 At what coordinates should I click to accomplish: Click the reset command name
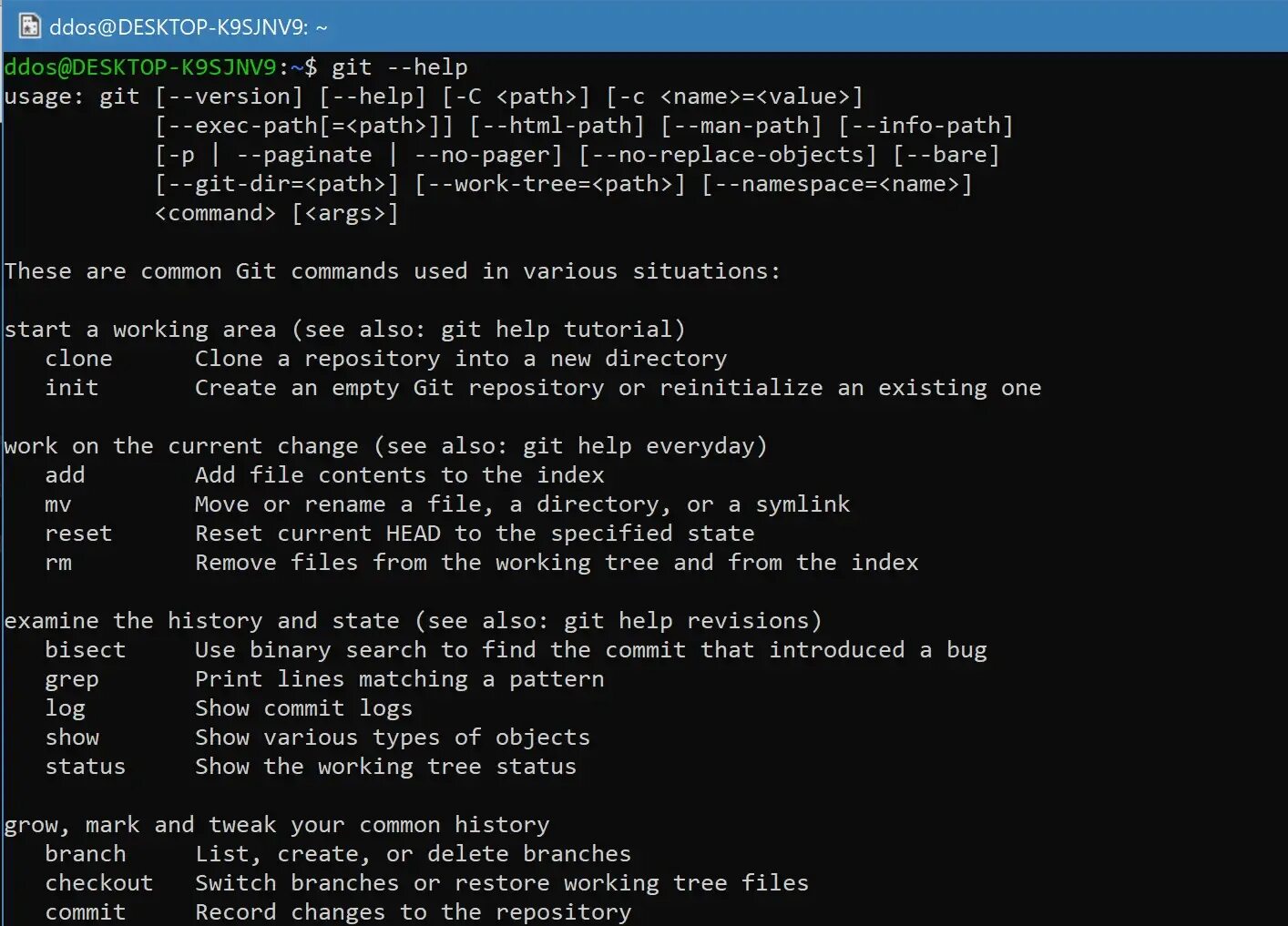point(78,534)
